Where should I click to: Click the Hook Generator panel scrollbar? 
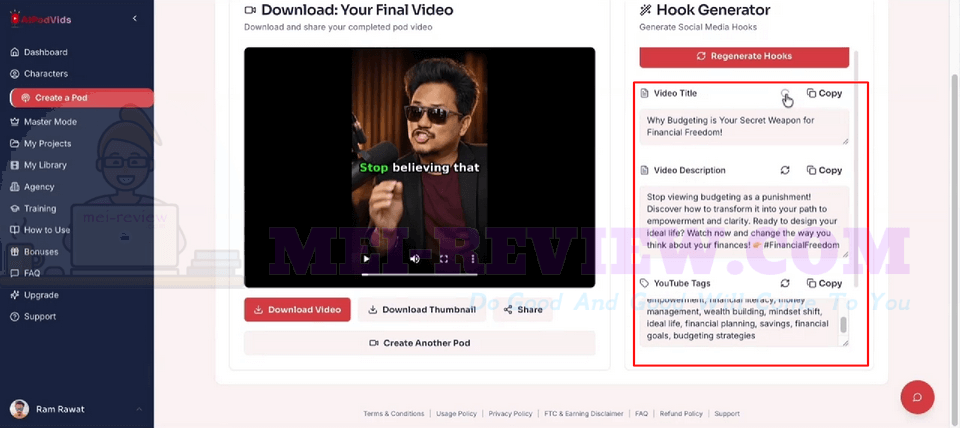pyautogui.click(x=857, y=168)
